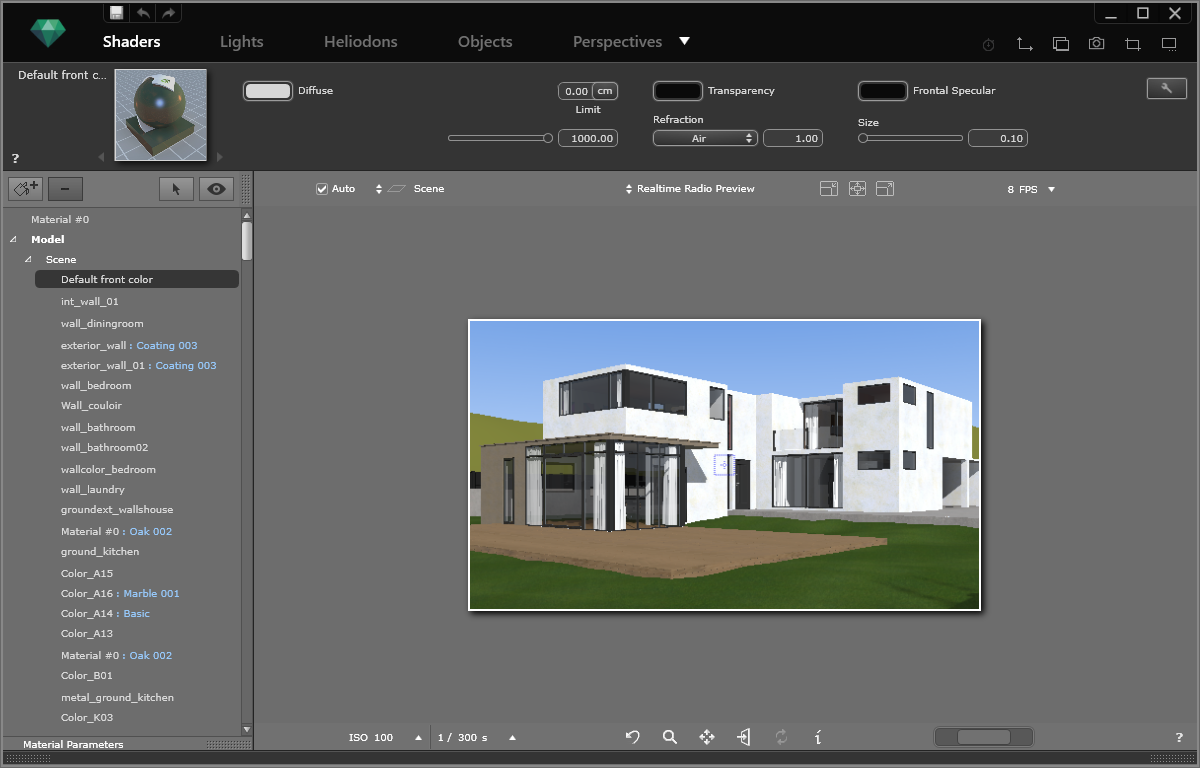This screenshot has height=768, width=1200.
Task: Click the undo rotate arrow under viewport
Action: tap(633, 737)
